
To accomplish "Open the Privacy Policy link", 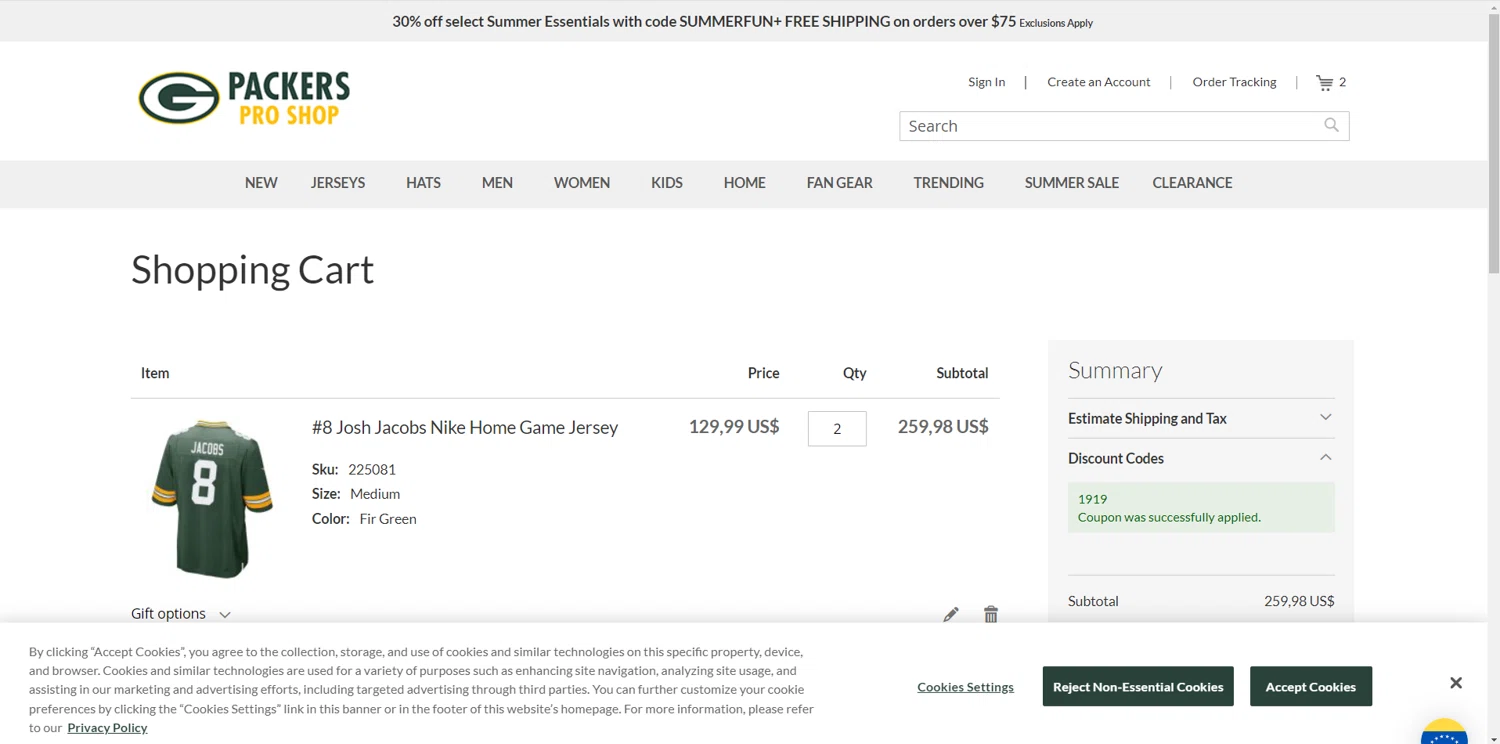I will pos(107,727).
